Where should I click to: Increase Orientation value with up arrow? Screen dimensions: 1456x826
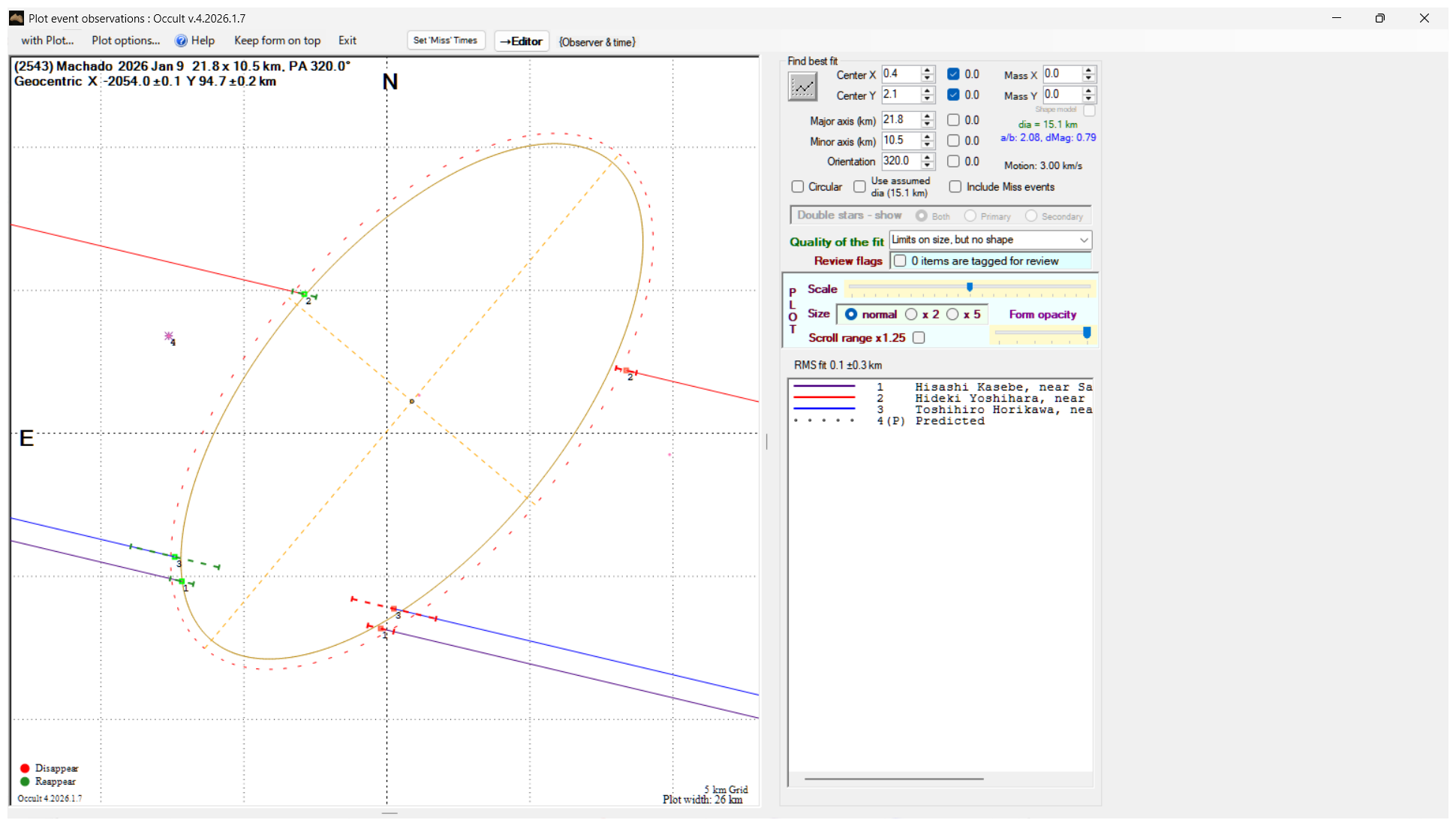(x=928, y=157)
